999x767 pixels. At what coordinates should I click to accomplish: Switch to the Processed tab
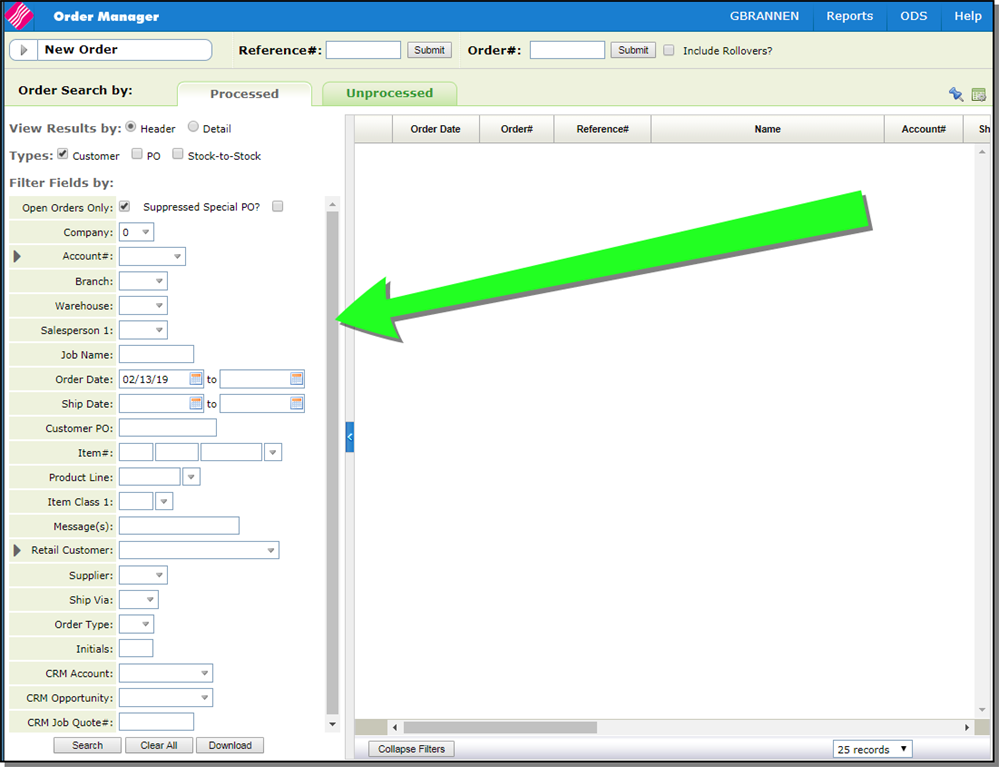point(245,94)
